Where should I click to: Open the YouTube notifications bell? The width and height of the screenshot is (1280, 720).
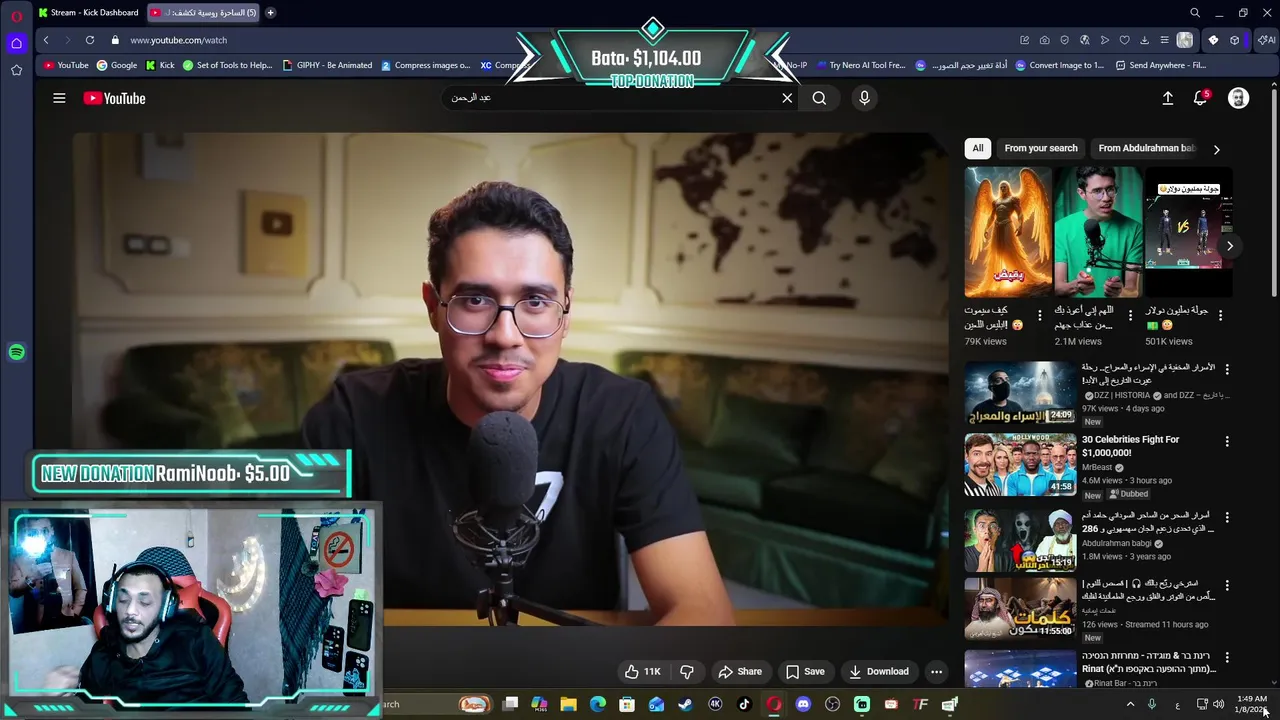click(x=1201, y=98)
